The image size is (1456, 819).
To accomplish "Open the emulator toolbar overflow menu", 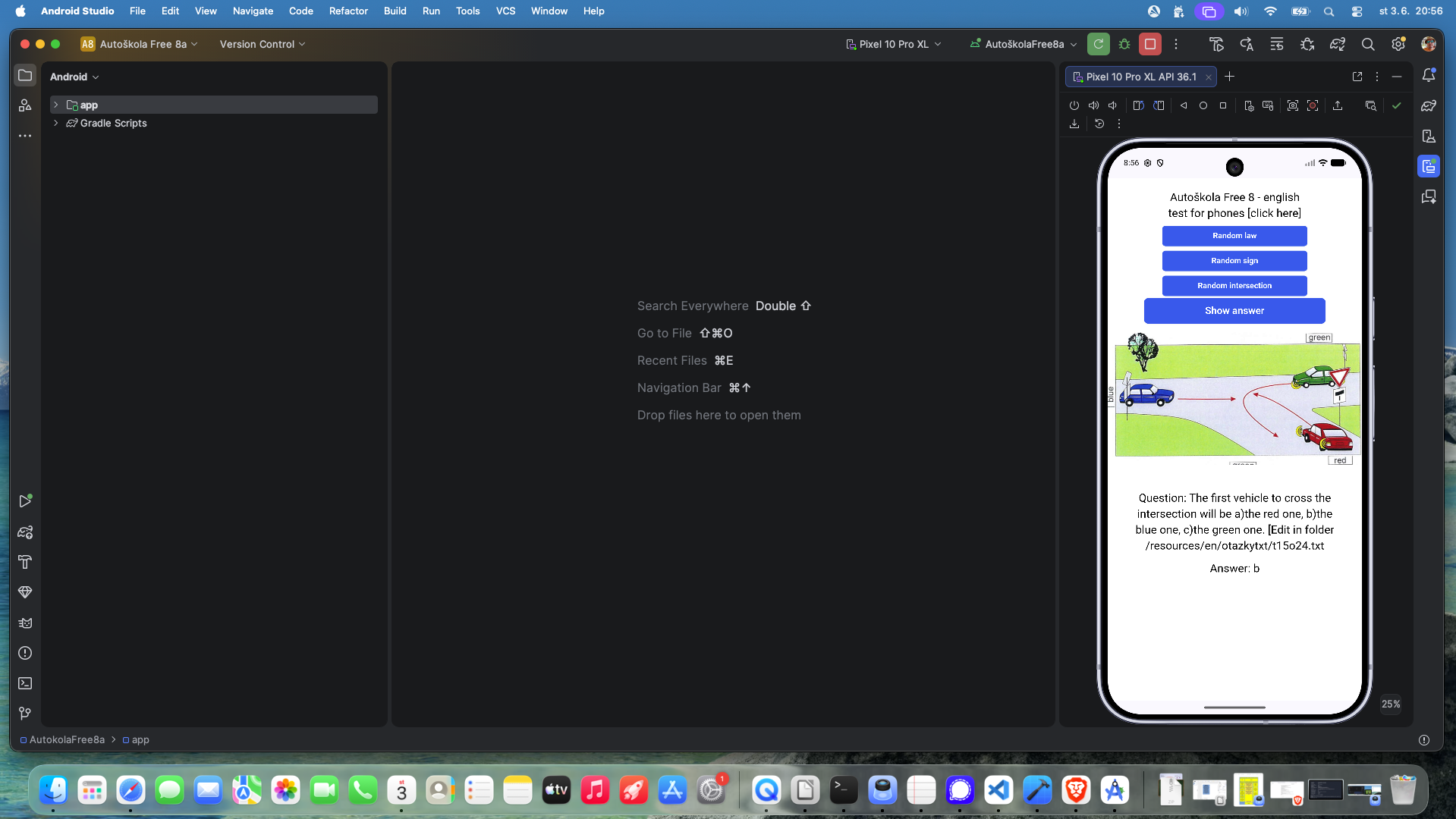I will (1118, 124).
